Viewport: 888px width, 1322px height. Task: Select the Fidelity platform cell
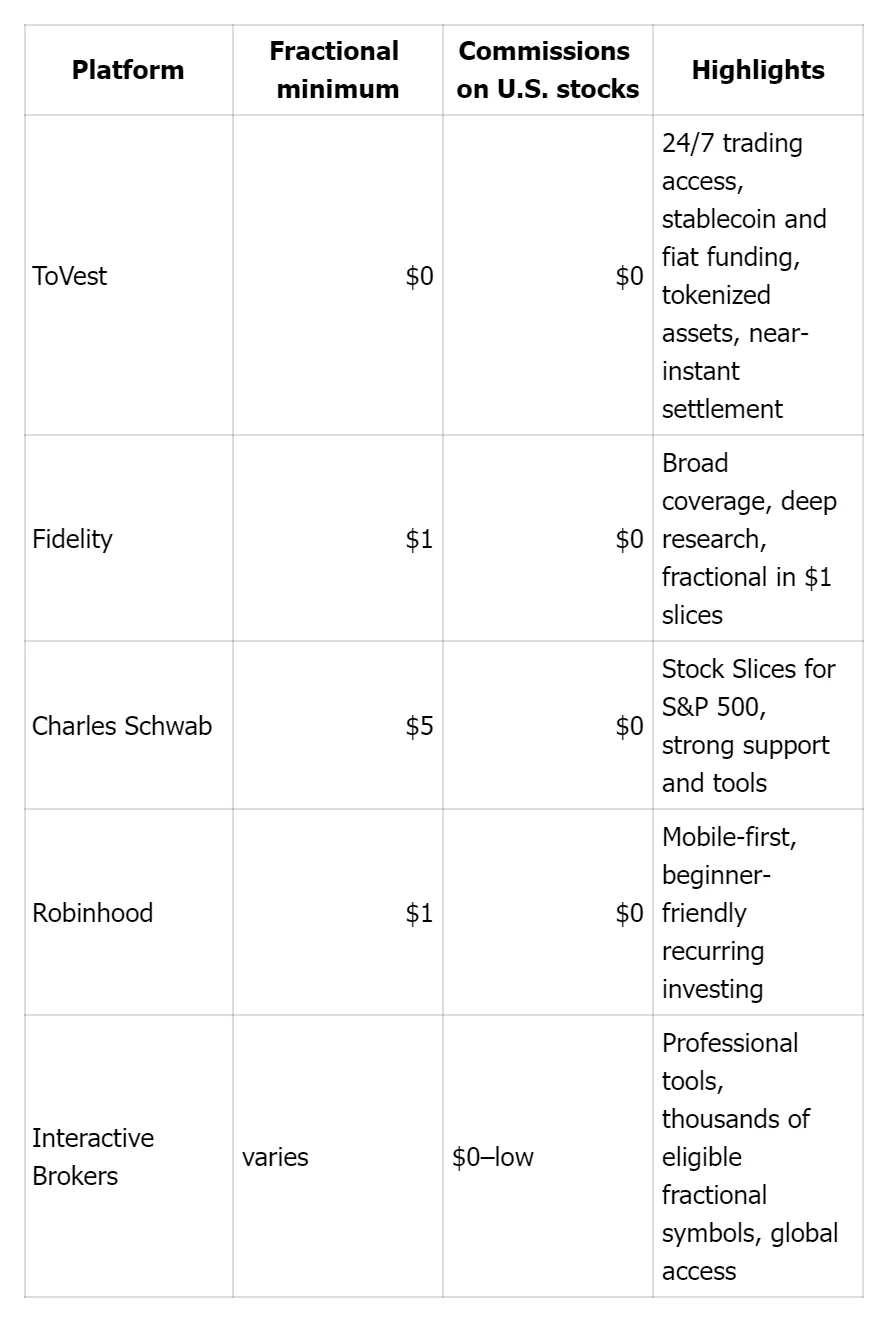(x=72, y=539)
